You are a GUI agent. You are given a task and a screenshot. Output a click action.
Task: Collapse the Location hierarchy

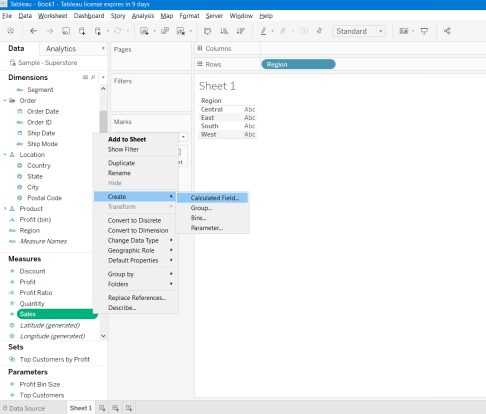[x=5, y=155]
